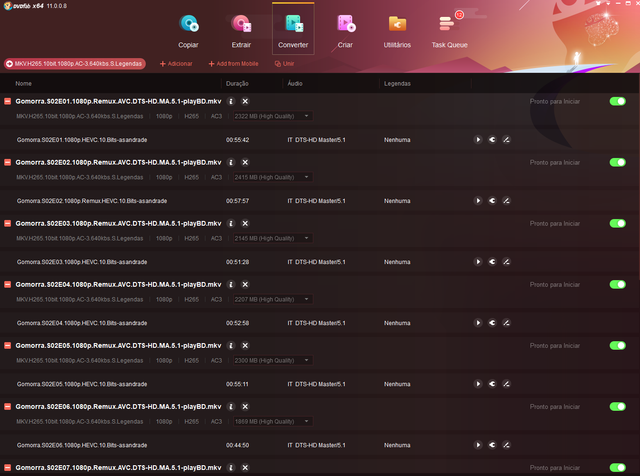Viewport: 640px width, 476px height.
Task: Open video edit for S02E02 title row
Action: (506, 201)
